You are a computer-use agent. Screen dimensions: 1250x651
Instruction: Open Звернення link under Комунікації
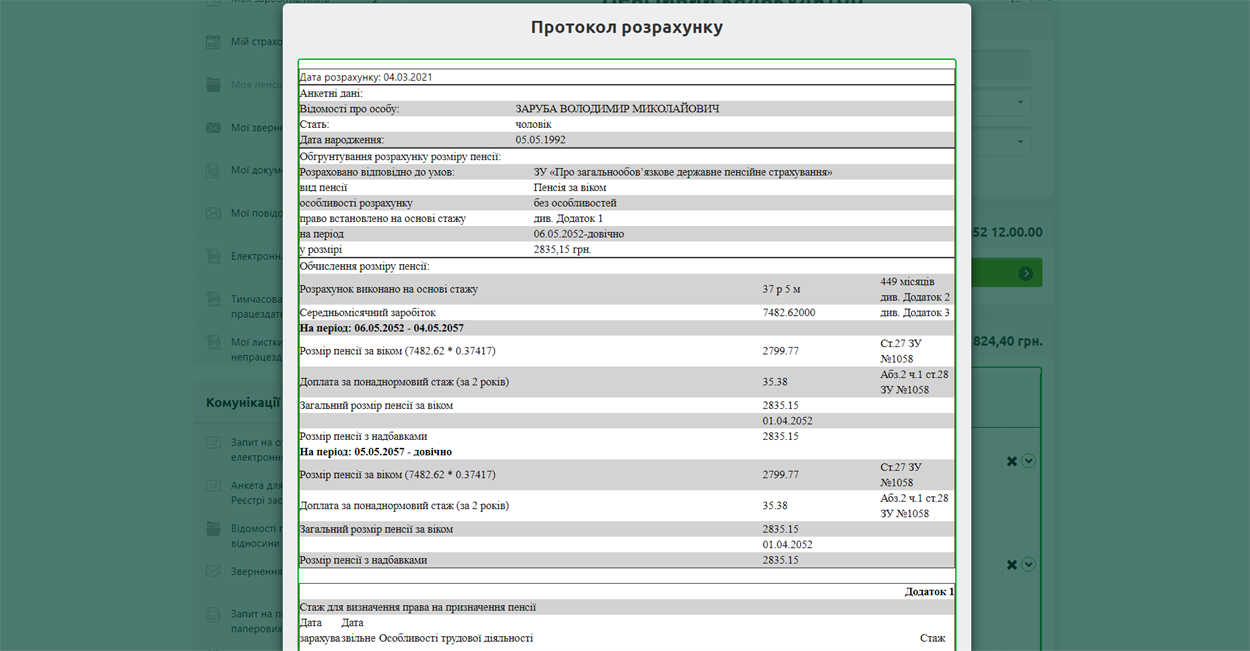coord(256,571)
